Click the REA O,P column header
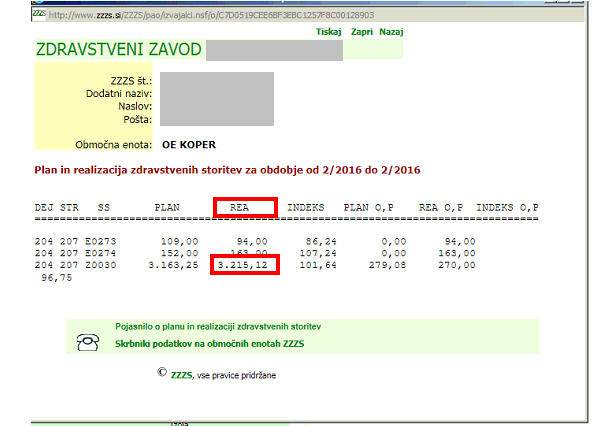 tap(441, 208)
